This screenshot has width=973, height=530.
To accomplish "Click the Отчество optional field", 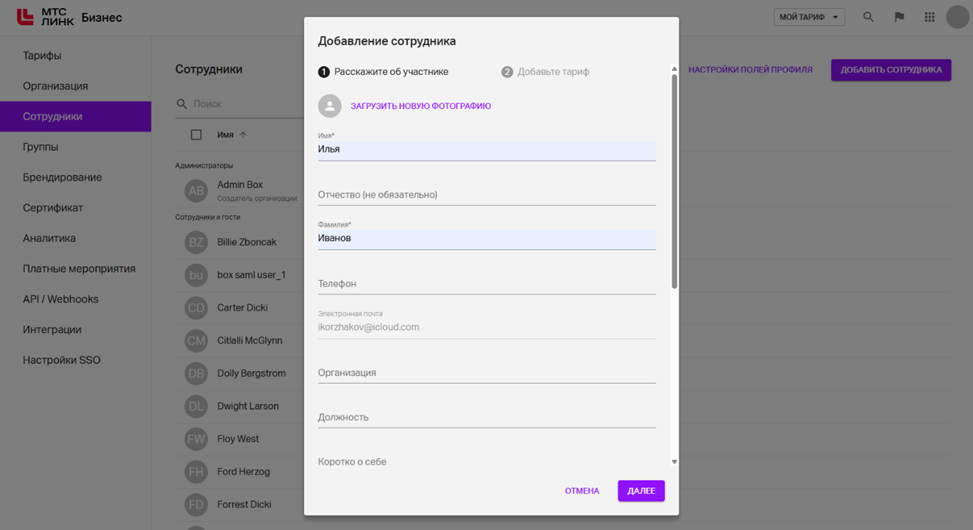I will [x=486, y=195].
